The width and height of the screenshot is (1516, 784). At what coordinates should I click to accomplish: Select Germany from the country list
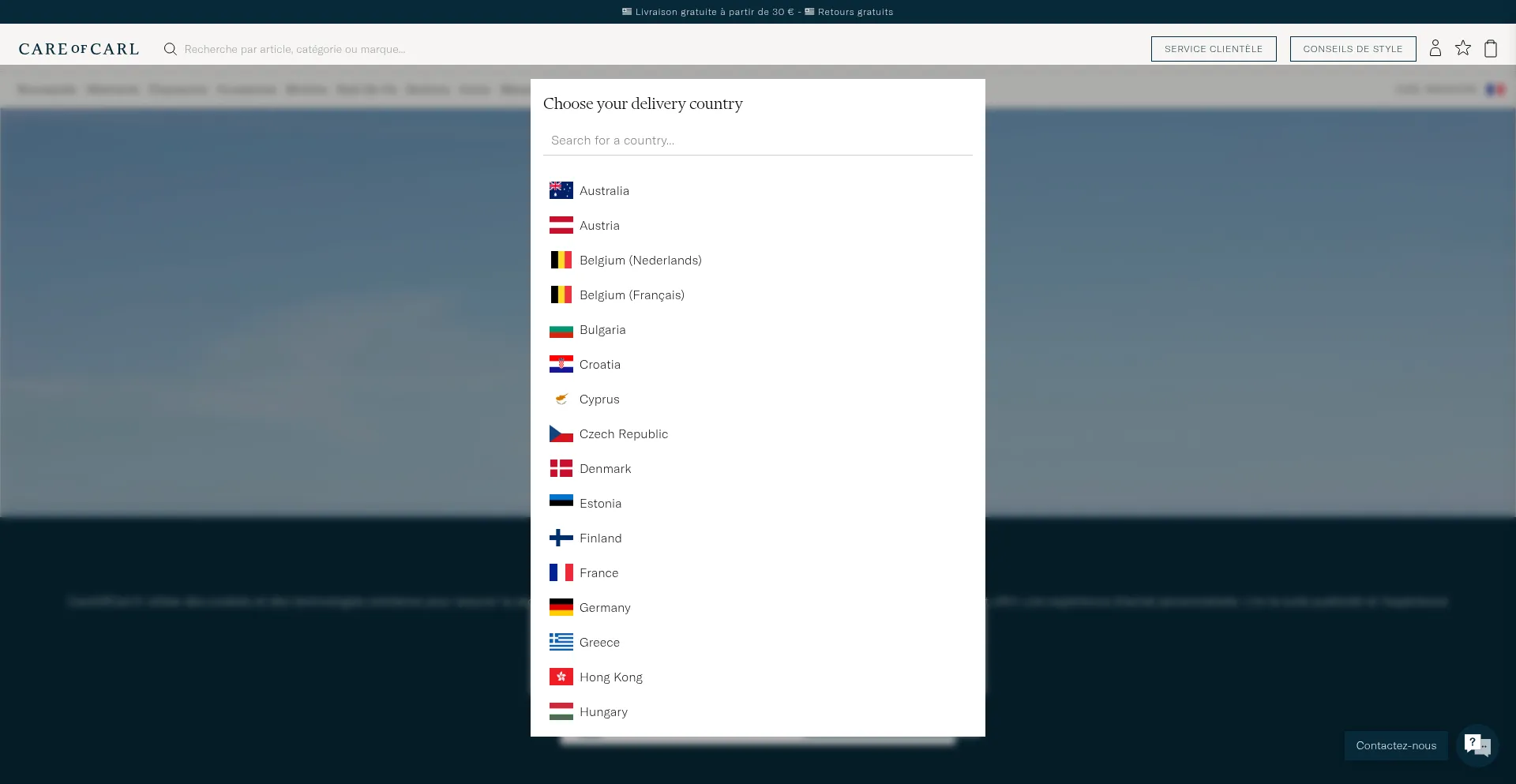[604, 607]
